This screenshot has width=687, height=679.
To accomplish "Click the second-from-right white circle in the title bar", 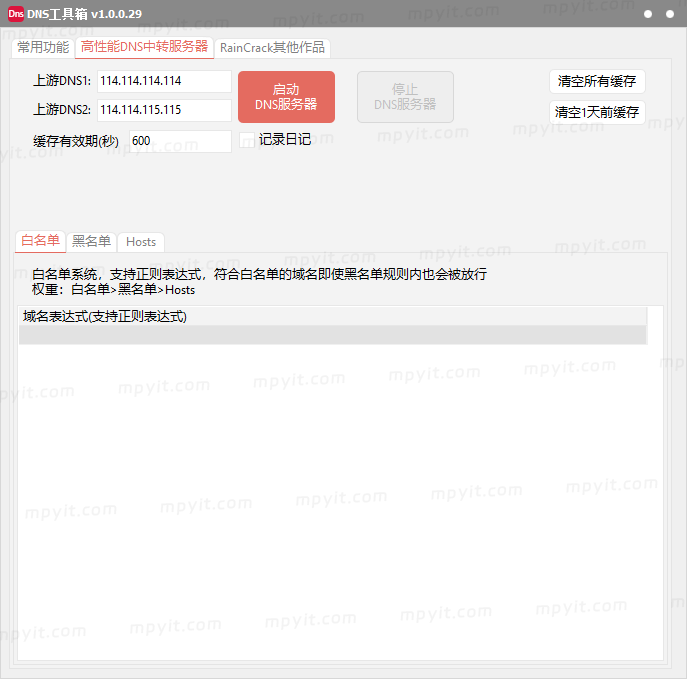I will pyautogui.click(x=648, y=14).
